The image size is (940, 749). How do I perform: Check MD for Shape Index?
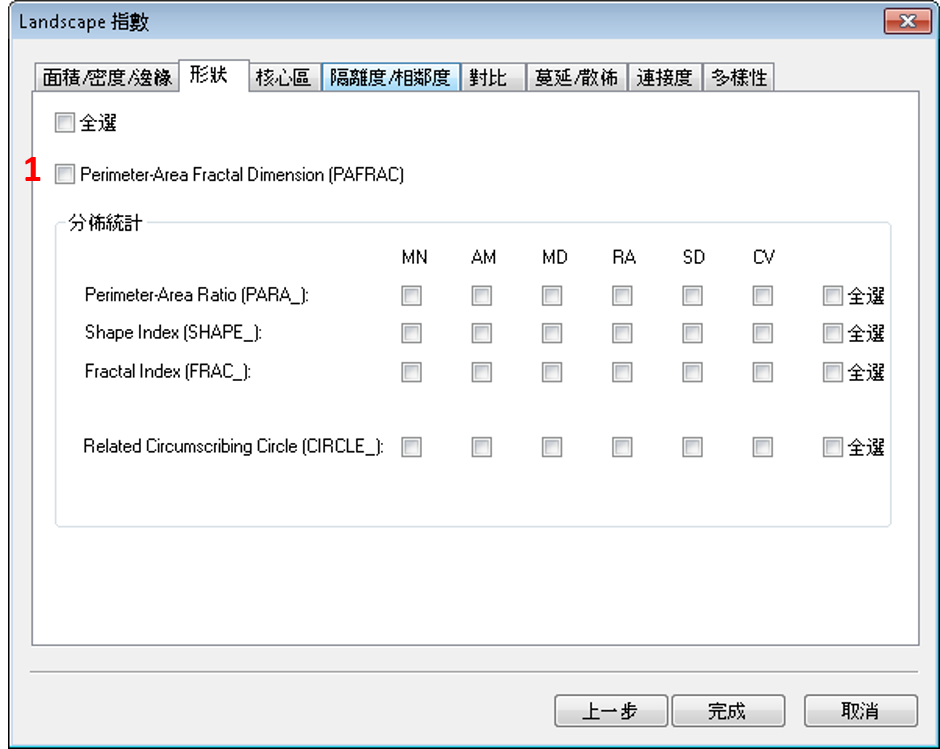552,333
